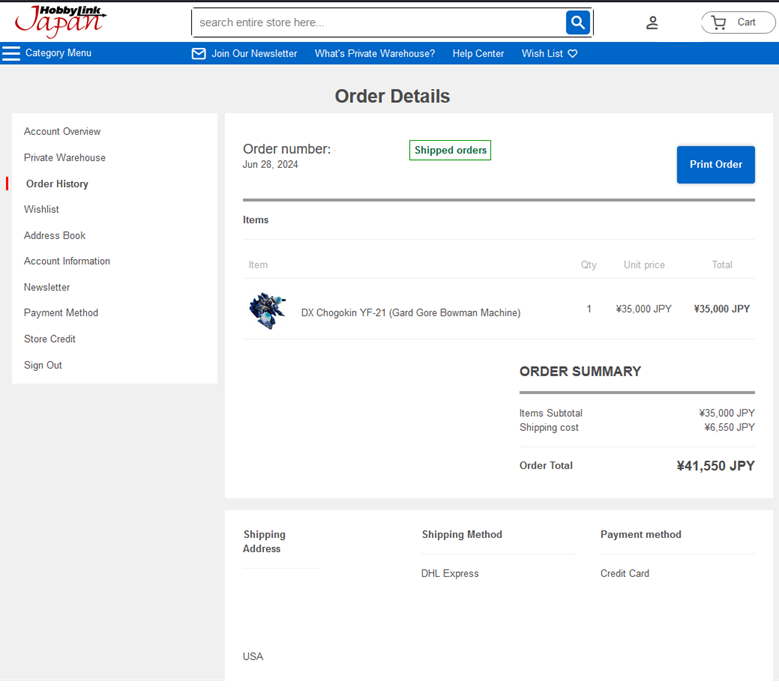Open Join Our Newsletter link
Image resolution: width=779 pixels, height=690 pixels.
254,54
